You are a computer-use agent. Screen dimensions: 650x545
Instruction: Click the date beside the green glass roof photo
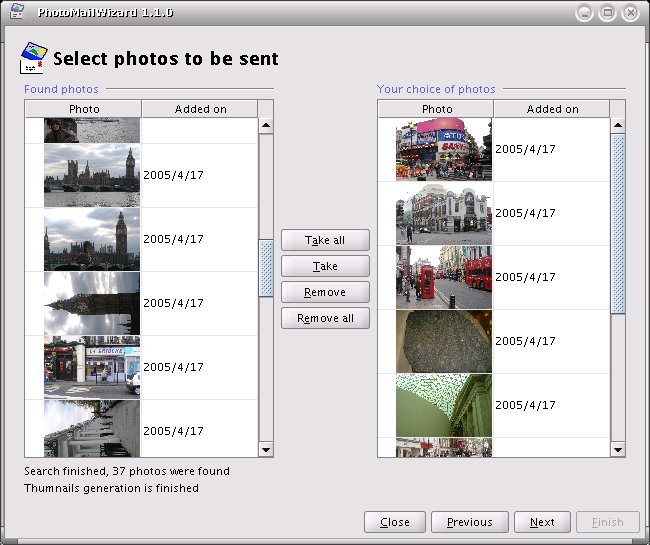(x=525, y=405)
